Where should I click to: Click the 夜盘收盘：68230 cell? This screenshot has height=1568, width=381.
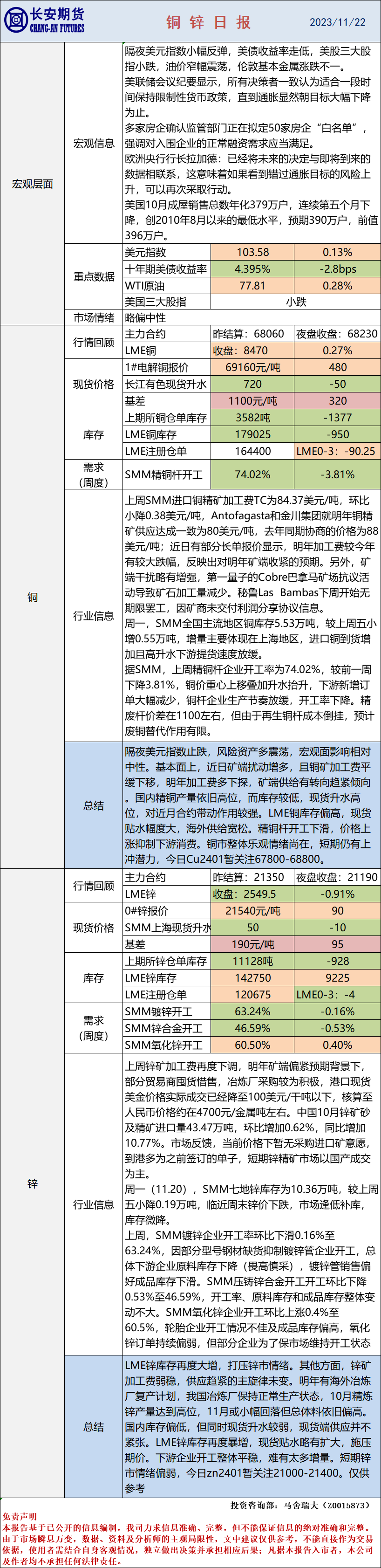tap(337, 334)
